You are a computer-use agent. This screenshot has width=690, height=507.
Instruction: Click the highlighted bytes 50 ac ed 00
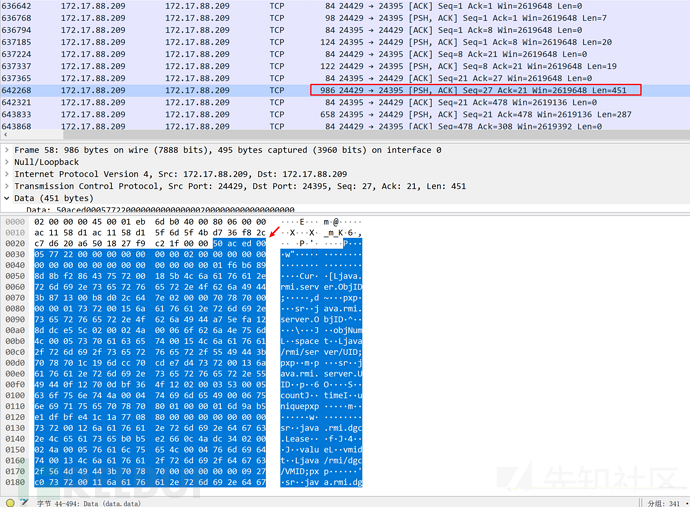239,243
